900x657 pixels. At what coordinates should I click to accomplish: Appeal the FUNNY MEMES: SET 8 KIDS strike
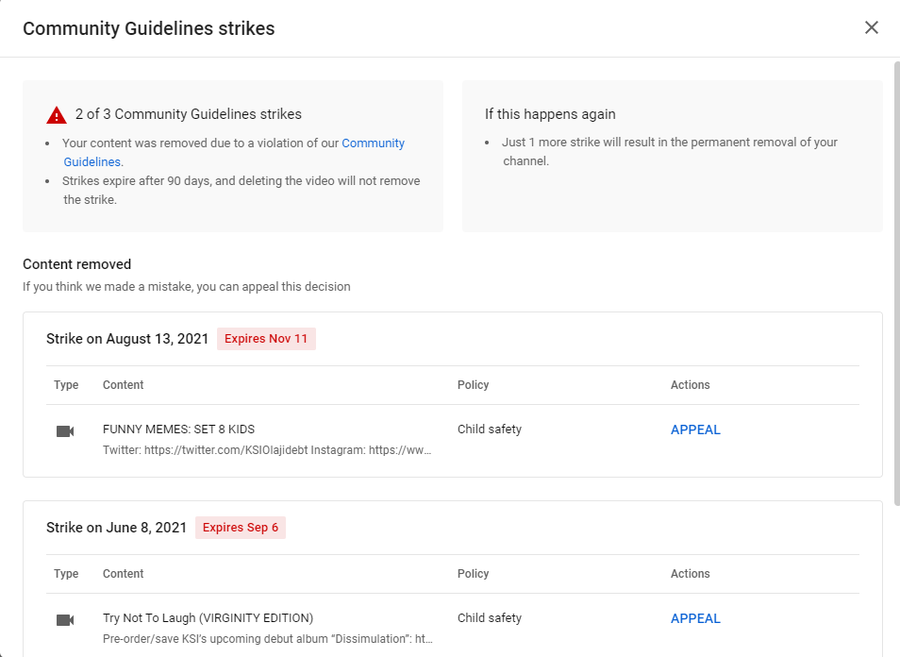click(695, 430)
